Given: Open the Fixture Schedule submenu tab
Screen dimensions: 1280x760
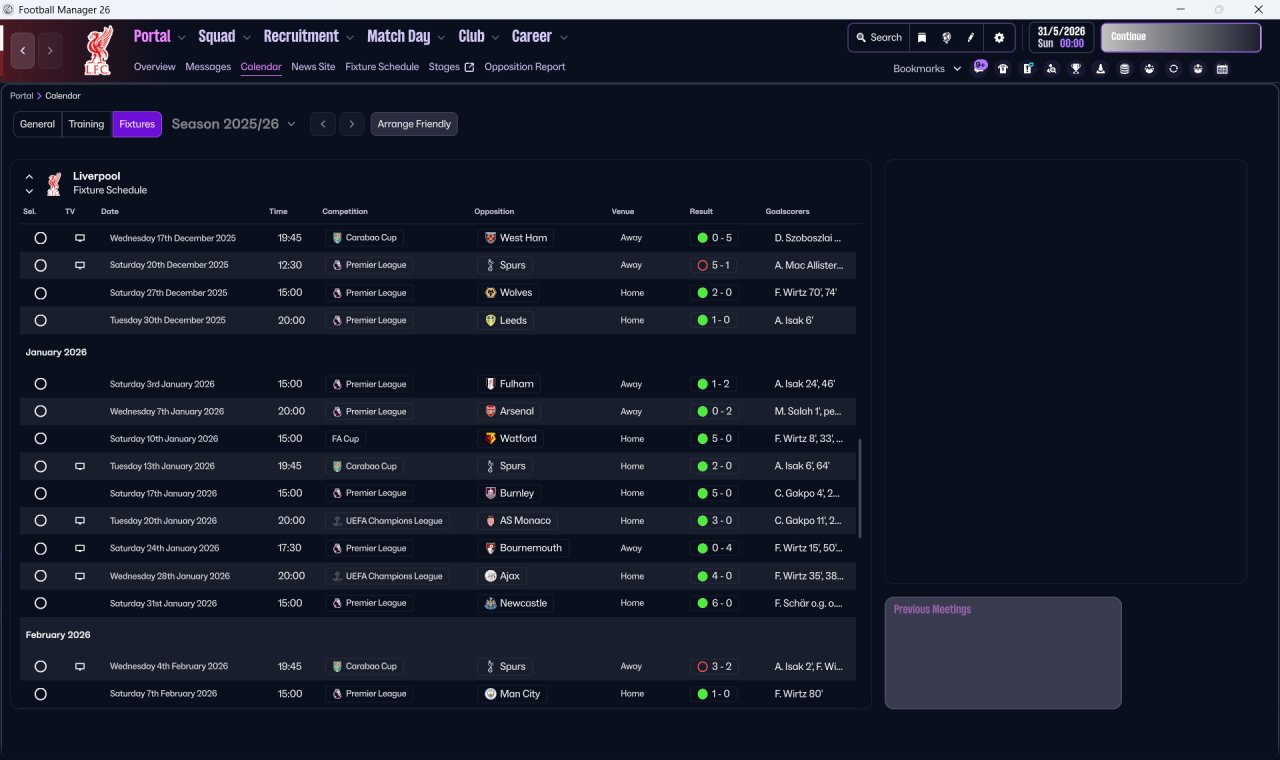Looking at the screenshot, I should (x=382, y=67).
